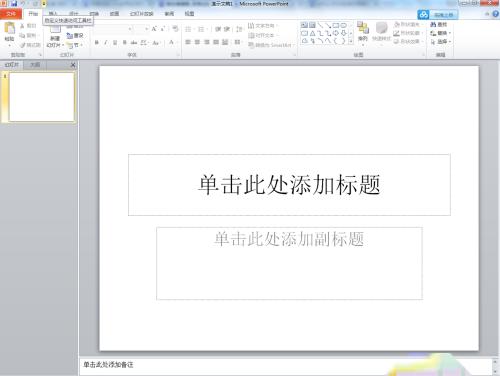
Task: Select the Oval shape in gallery
Action: (344, 25)
